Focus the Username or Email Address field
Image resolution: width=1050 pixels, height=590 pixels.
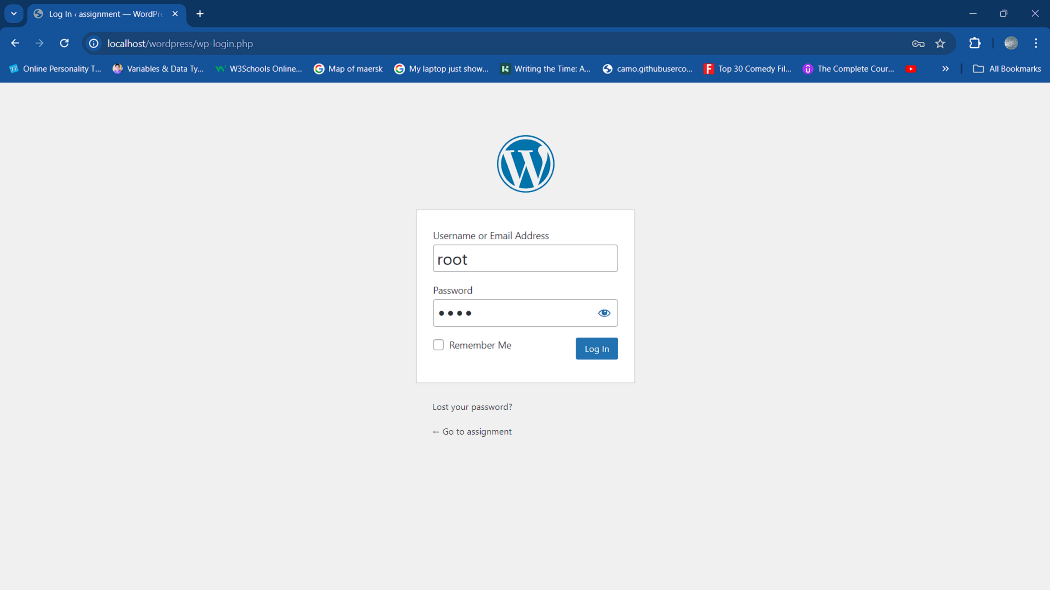point(525,258)
